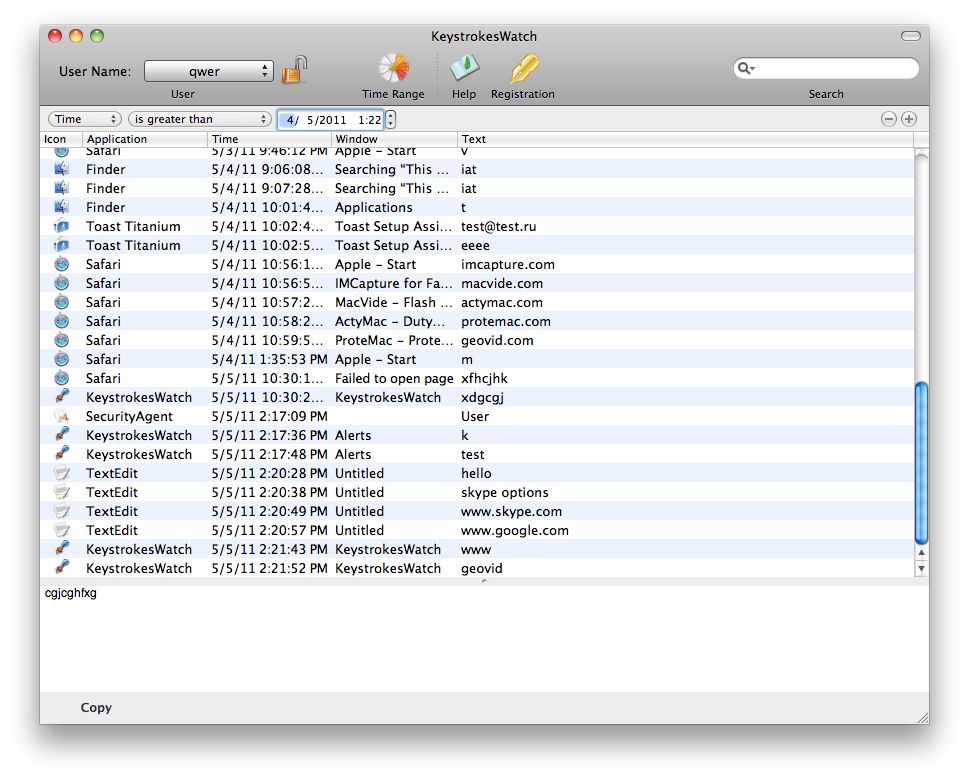Click the date stepper arrows

pos(391,119)
